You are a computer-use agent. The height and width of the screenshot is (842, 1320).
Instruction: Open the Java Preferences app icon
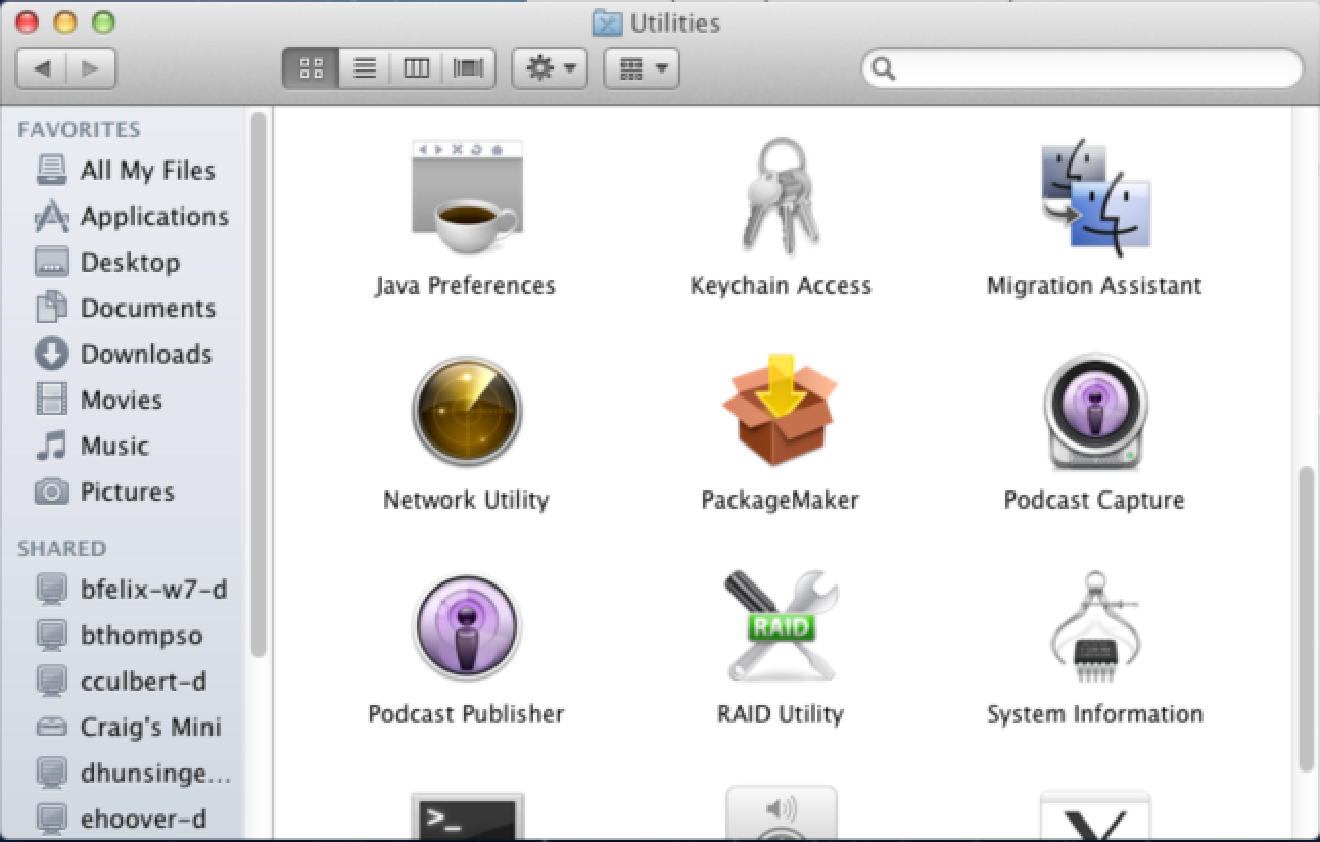(x=466, y=198)
